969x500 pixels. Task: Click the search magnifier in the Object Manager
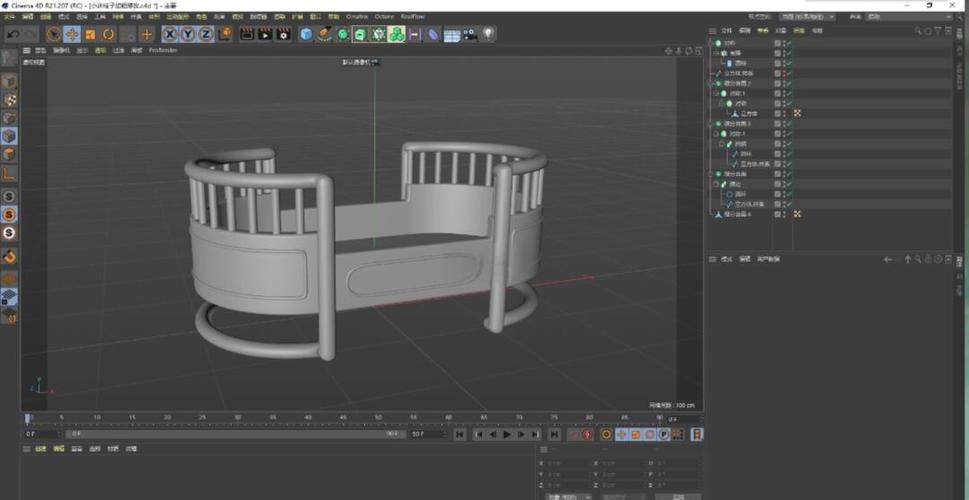click(918, 30)
